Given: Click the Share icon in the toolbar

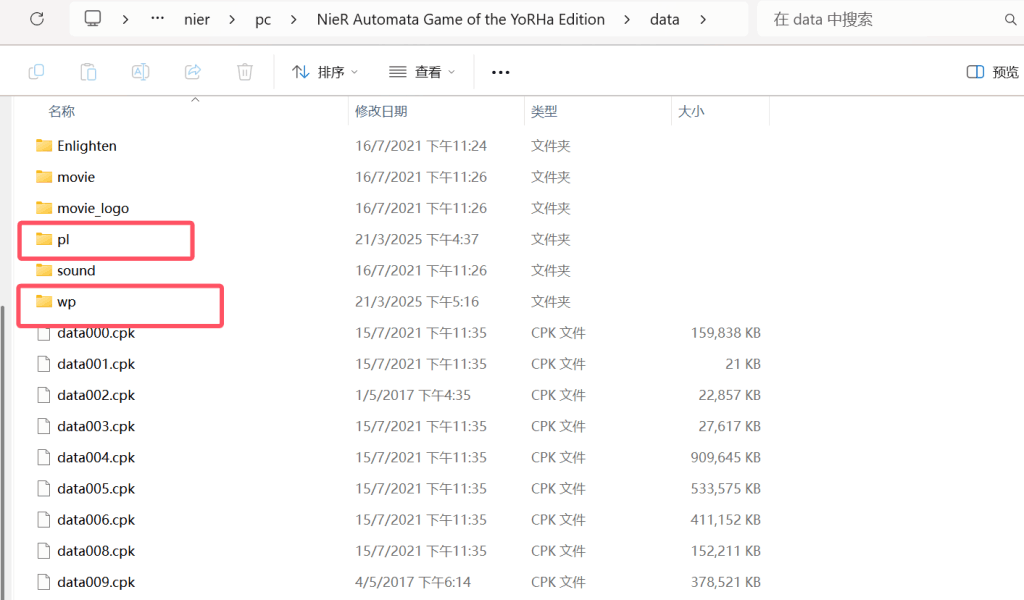Looking at the screenshot, I should 192,71.
